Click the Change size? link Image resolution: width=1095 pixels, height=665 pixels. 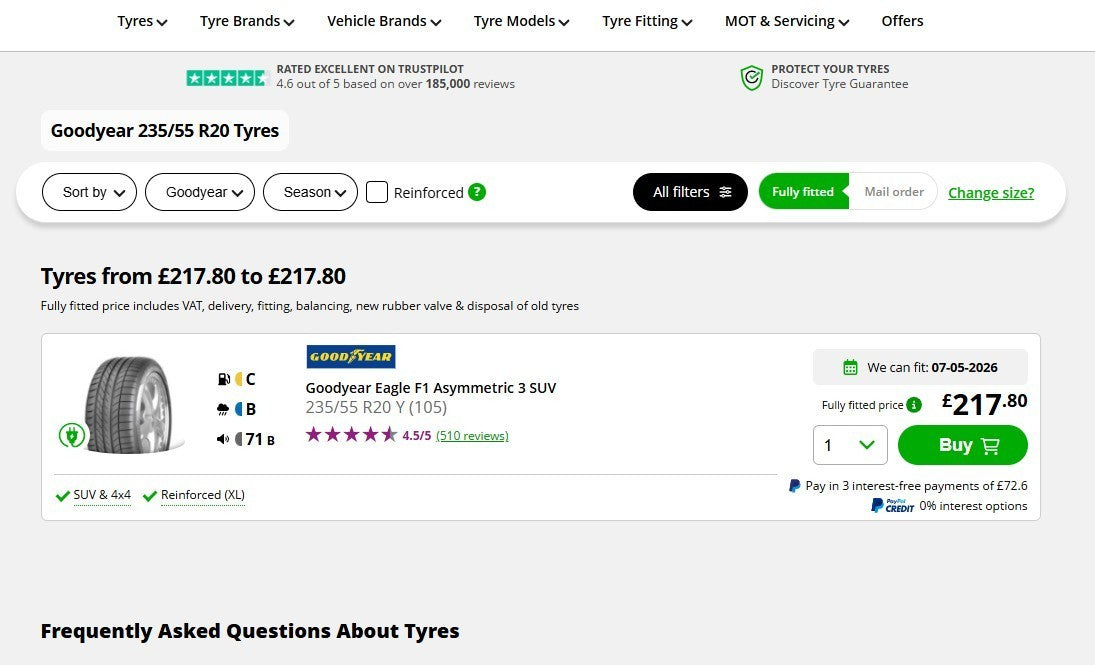point(991,193)
